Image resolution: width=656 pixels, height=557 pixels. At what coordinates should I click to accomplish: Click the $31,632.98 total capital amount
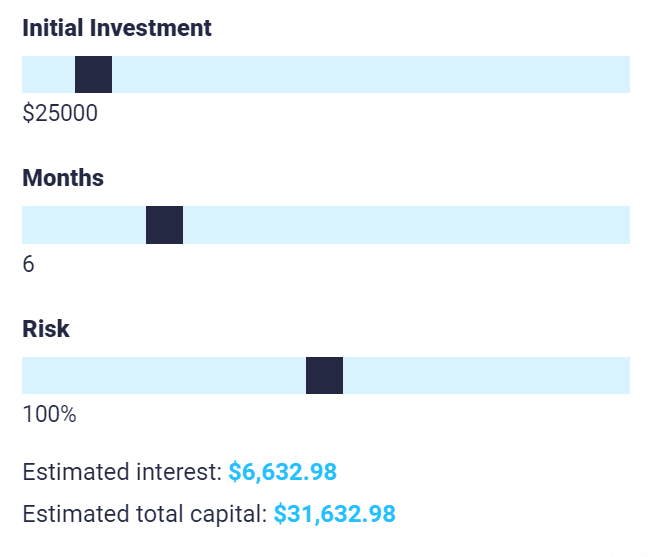335,515
